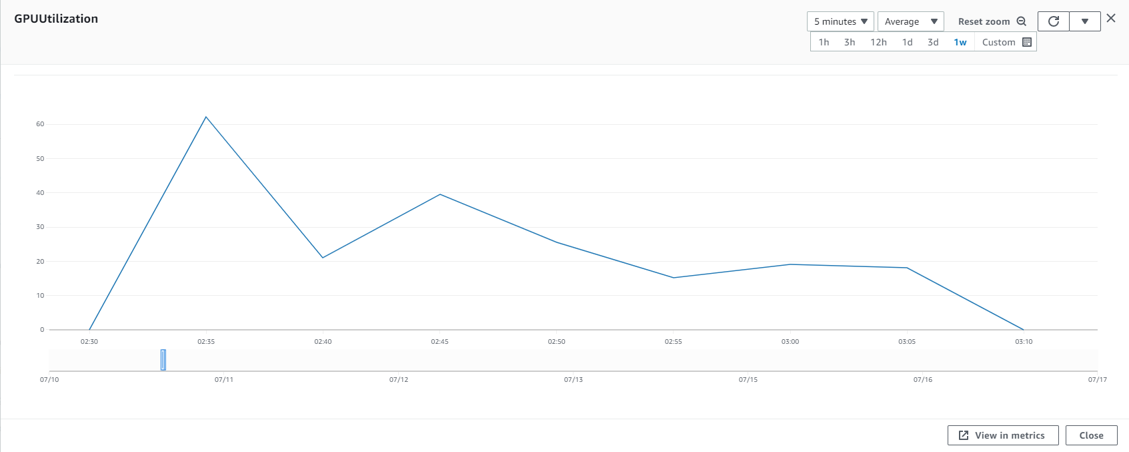Choose the 3d time range
The image size is (1129, 452).
tap(933, 42)
